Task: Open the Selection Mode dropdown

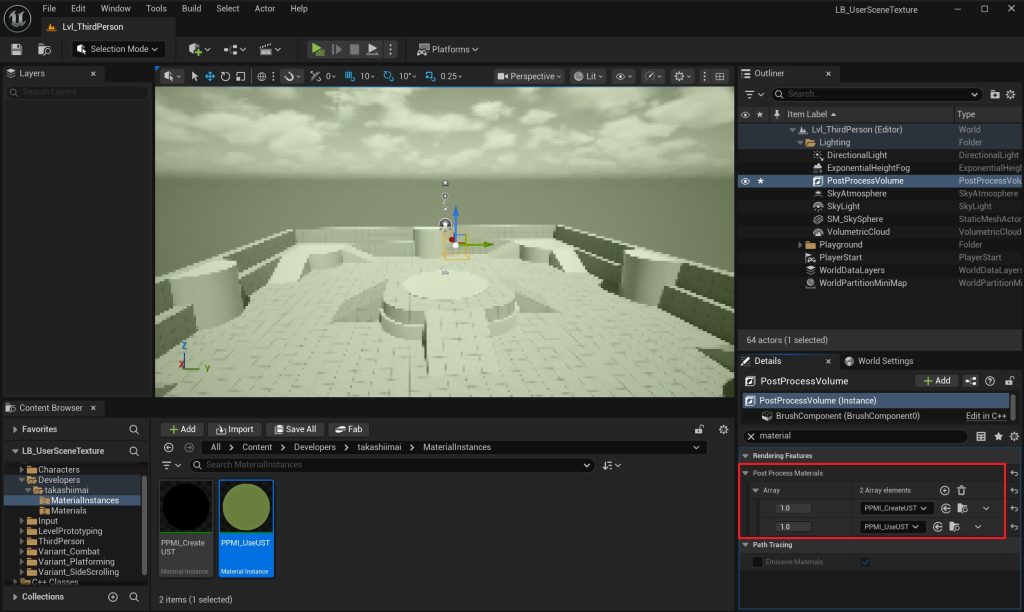Action: click(x=119, y=49)
